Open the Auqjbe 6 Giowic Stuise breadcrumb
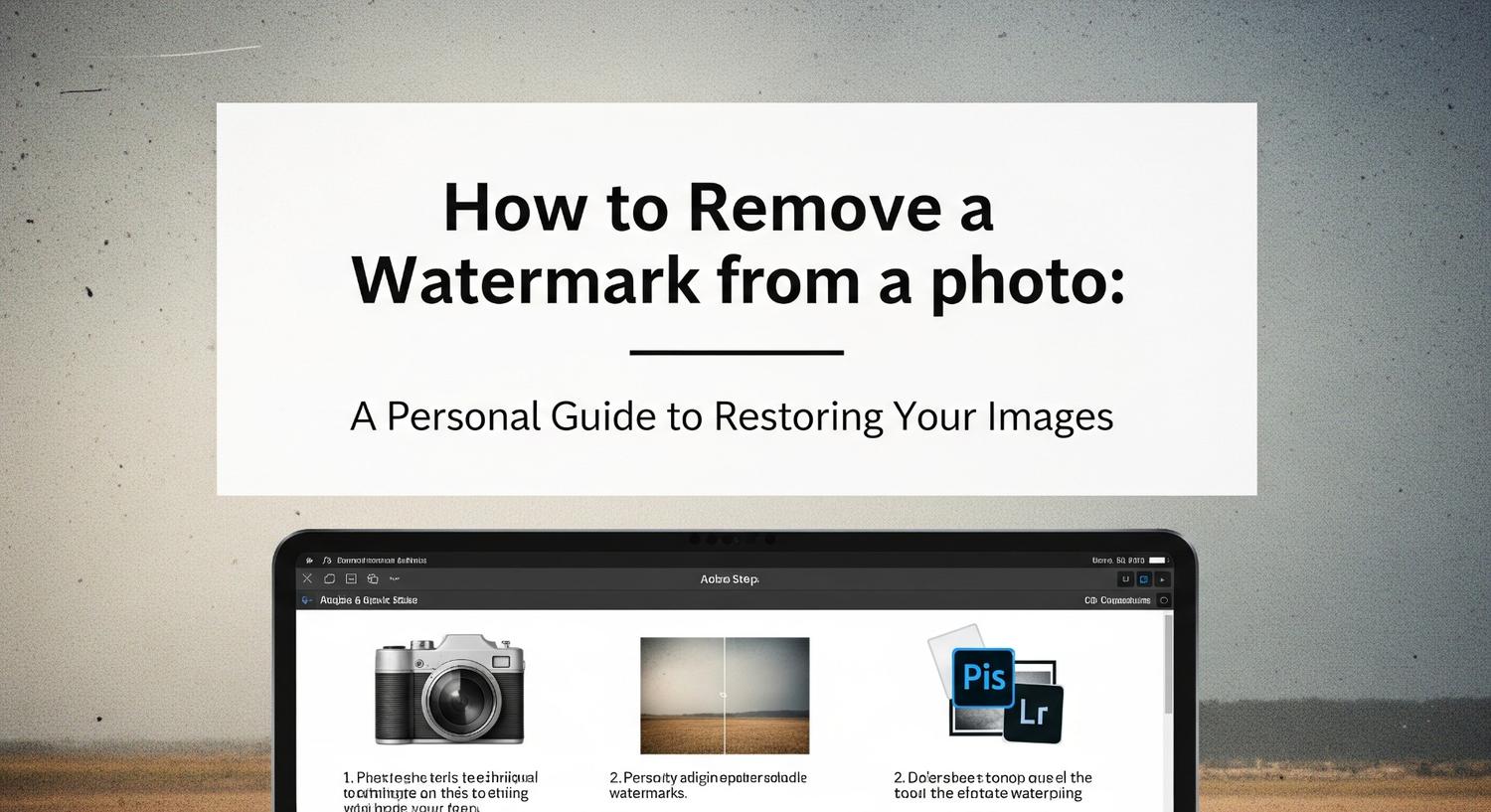The width and height of the screenshot is (1491, 812). click(x=369, y=600)
